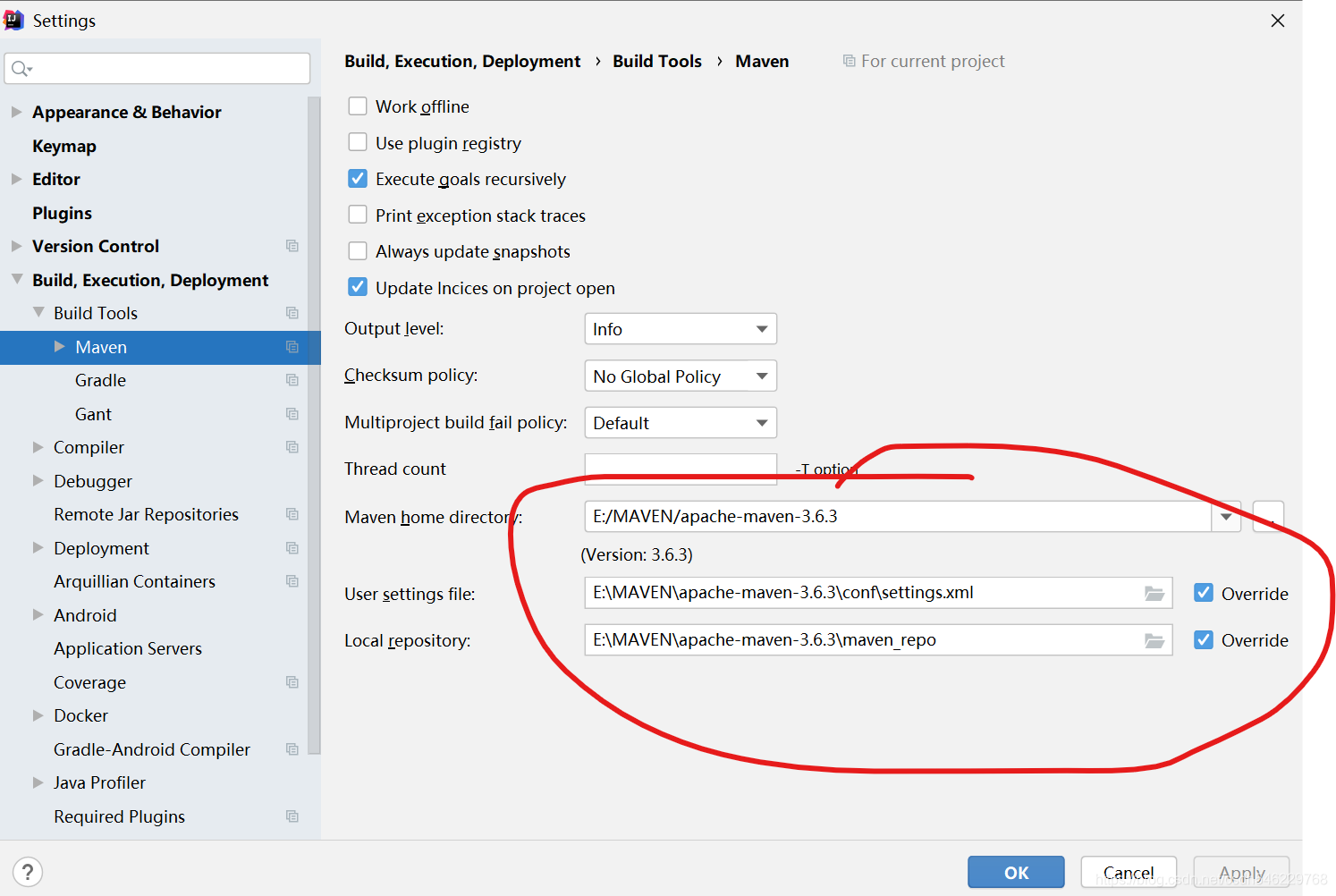Select Gant under Build Tools
1336x896 pixels.
93,414
